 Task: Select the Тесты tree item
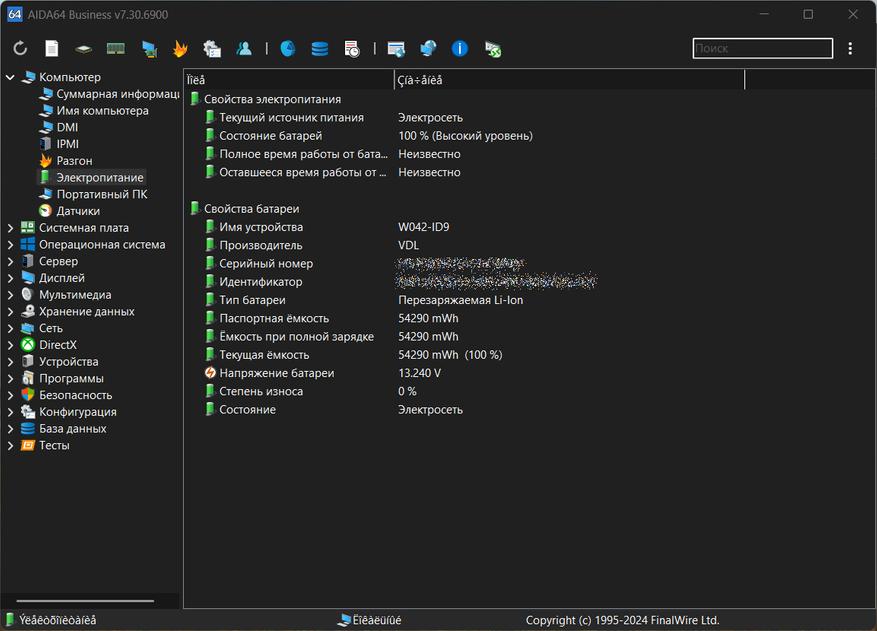tap(54, 445)
